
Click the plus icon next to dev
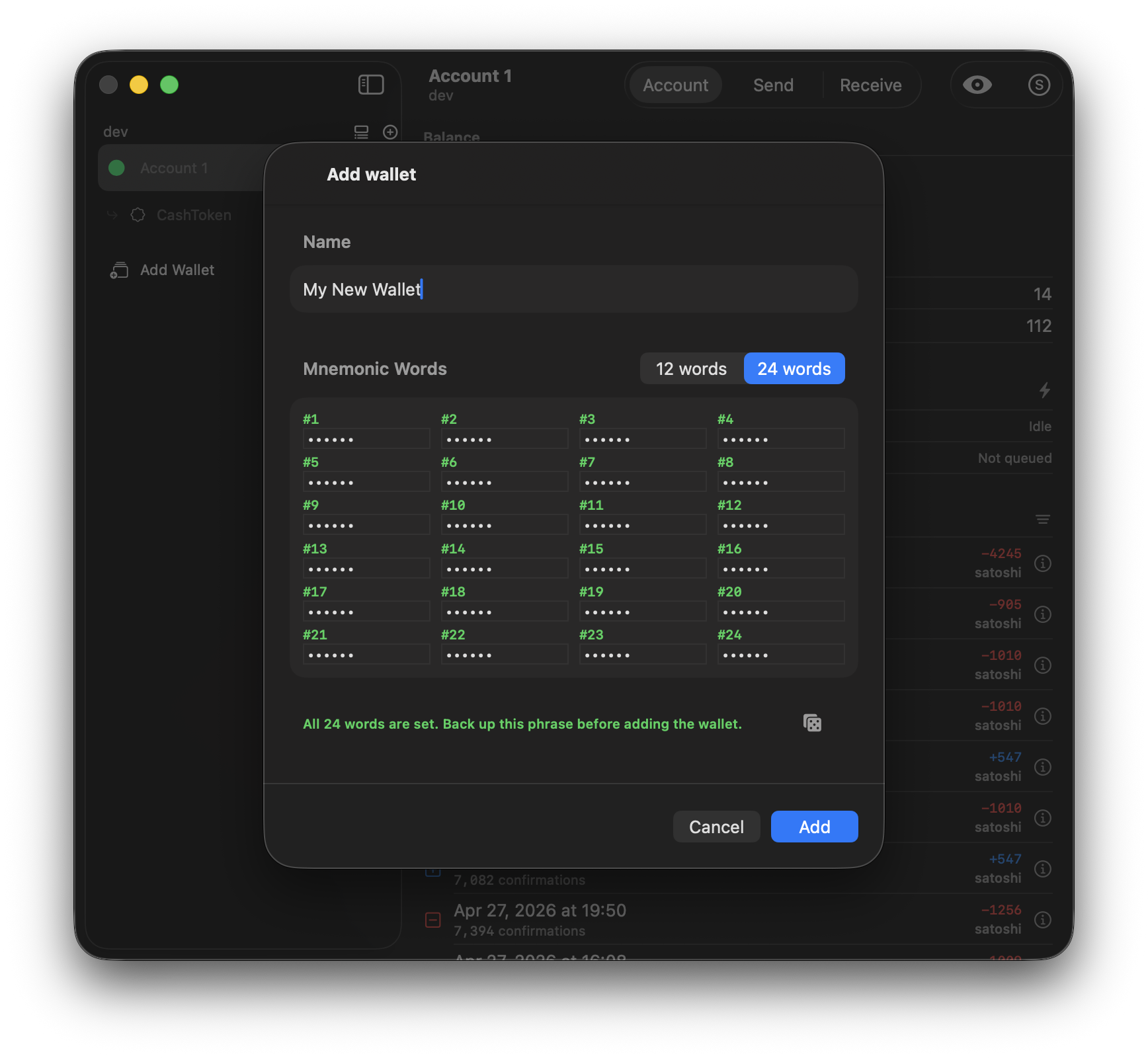coord(390,132)
